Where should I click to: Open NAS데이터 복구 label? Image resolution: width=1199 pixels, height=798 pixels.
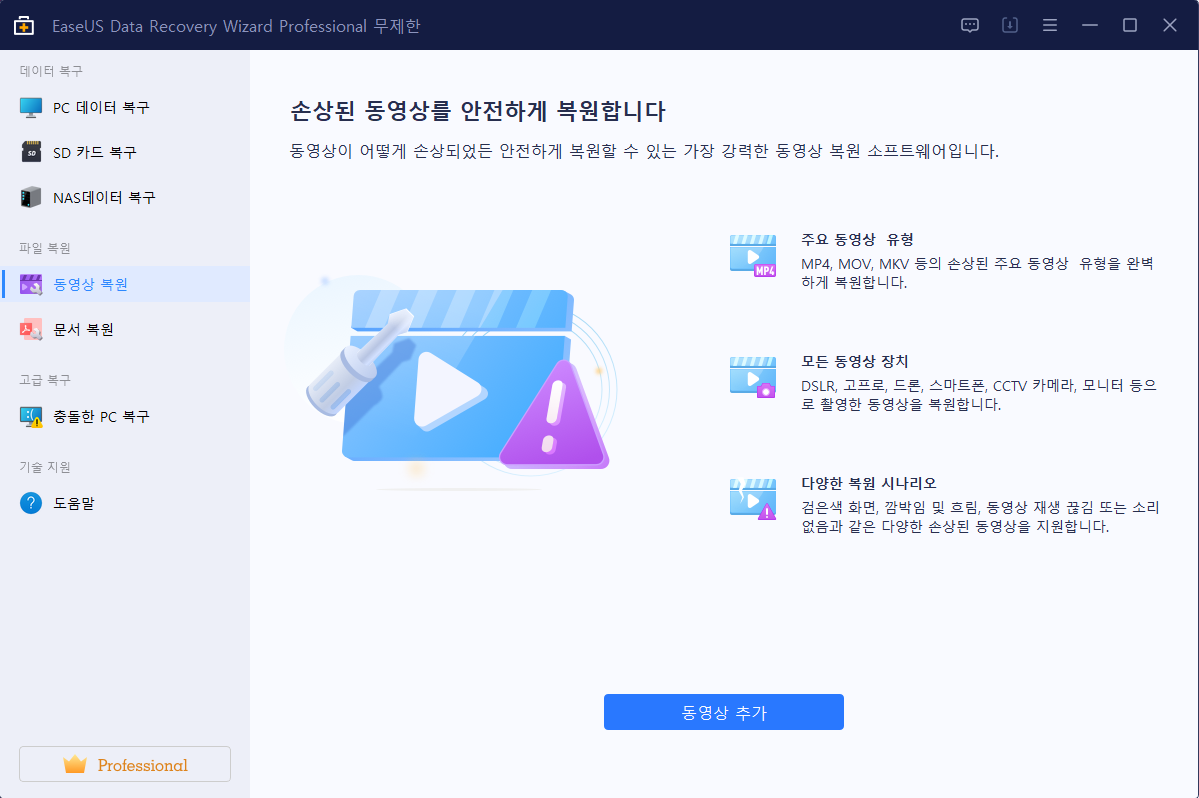pyautogui.click(x=104, y=197)
